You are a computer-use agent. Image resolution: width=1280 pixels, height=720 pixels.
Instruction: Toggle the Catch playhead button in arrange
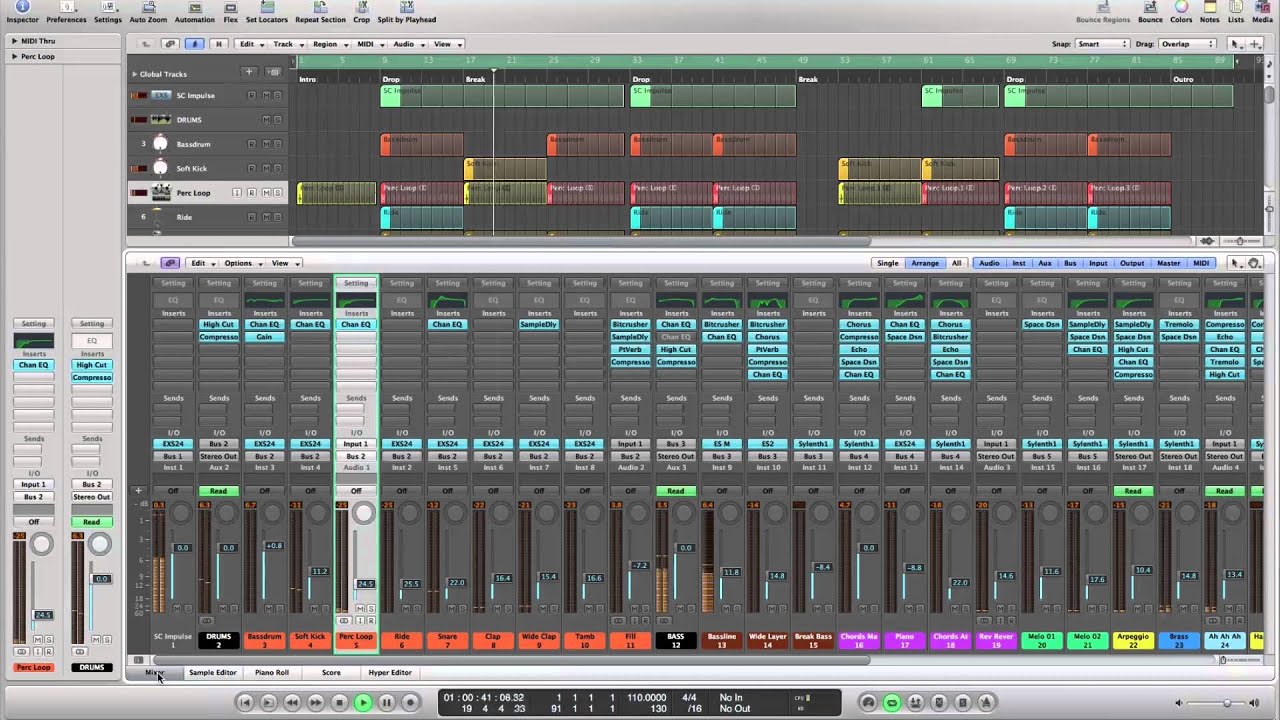pos(194,44)
